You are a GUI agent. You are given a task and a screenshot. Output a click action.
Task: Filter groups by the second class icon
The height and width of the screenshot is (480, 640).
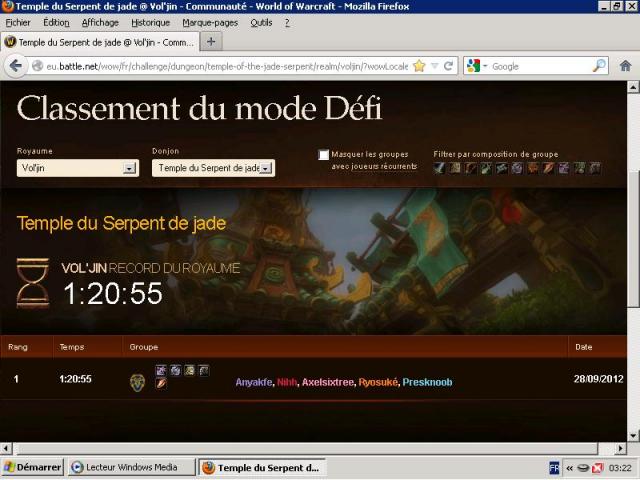(x=455, y=168)
